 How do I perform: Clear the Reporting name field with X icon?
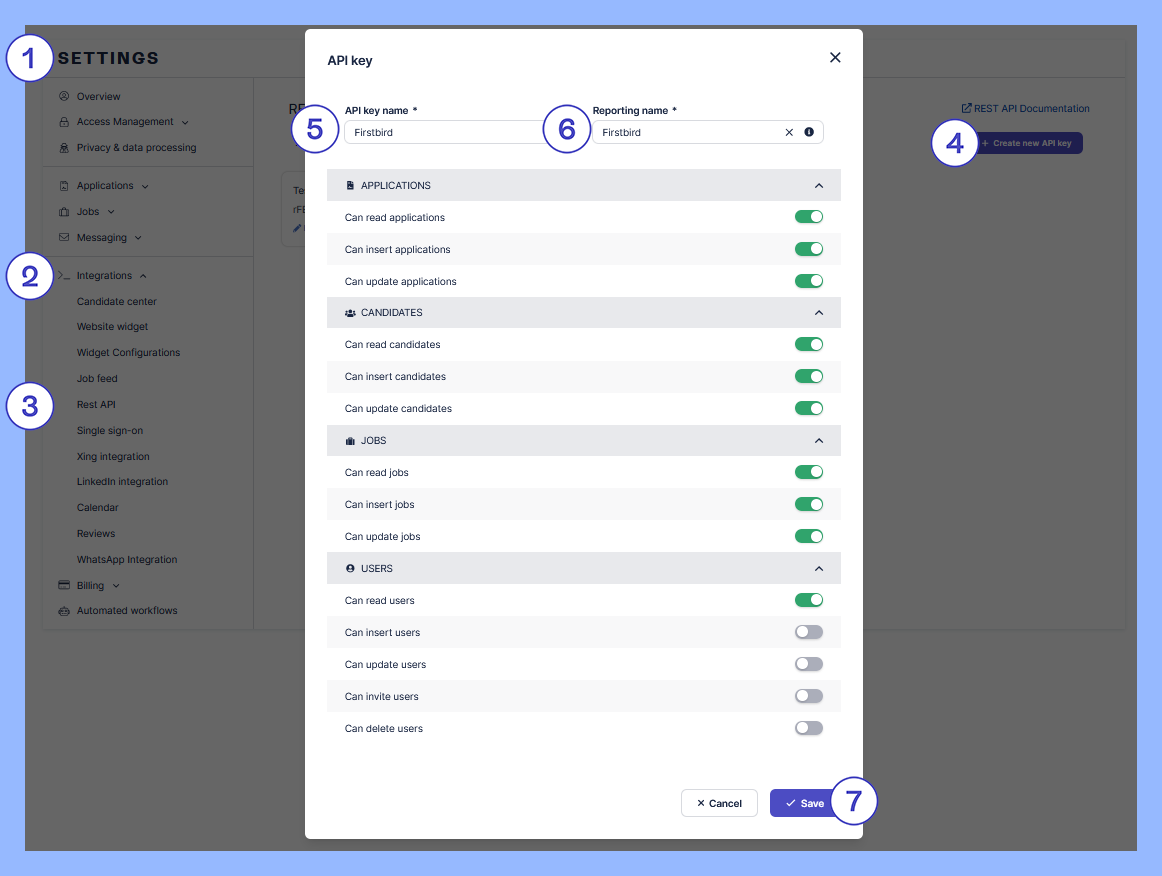789,132
